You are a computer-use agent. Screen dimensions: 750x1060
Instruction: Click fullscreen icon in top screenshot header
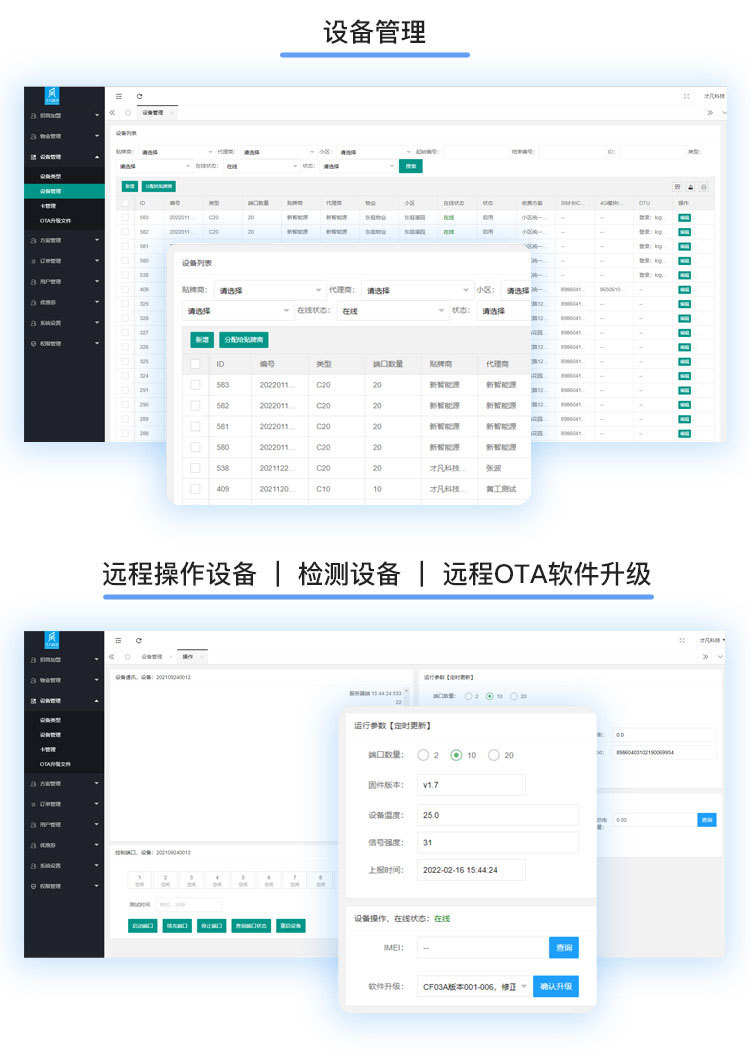pyautogui.click(x=686, y=96)
